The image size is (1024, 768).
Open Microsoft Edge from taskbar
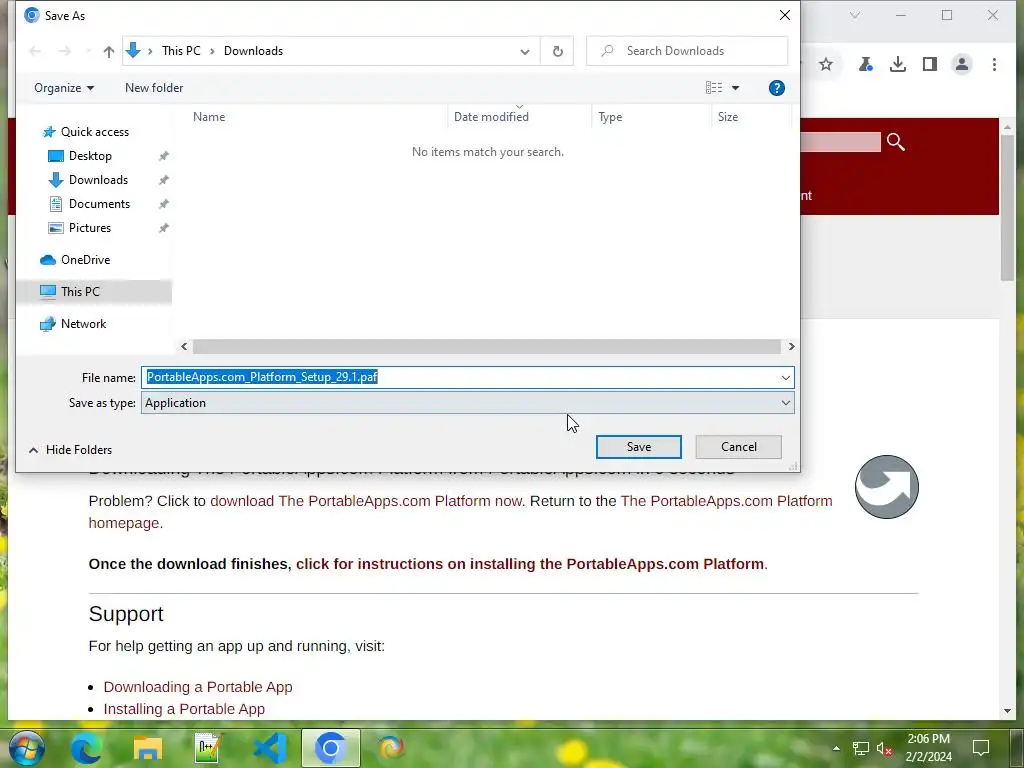[x=86, y=748]
